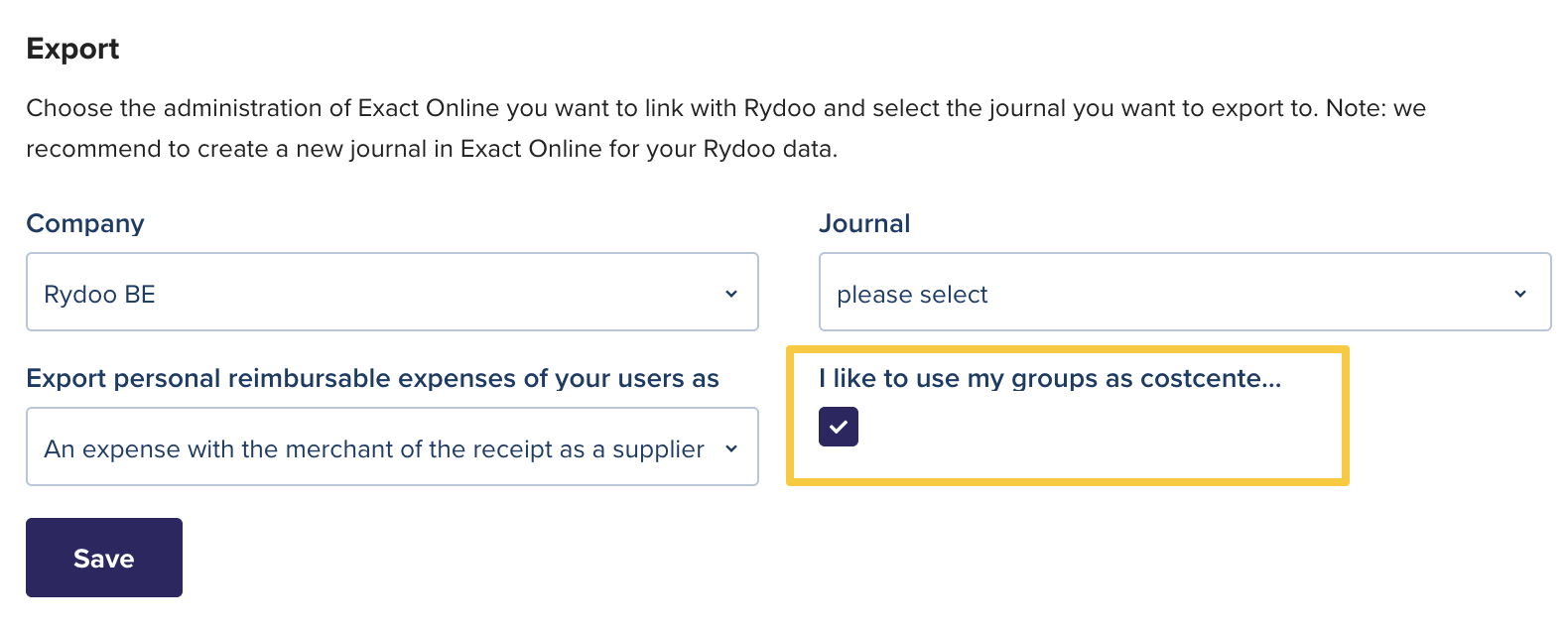Click the chevron arrow in Journal field

1520,294
